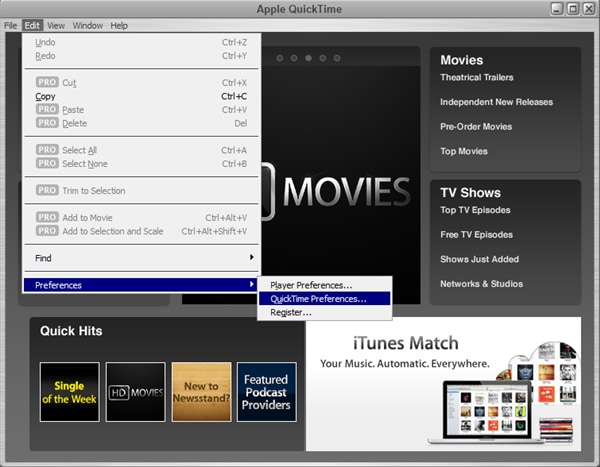Click the PRO badge beside Add to Movie
Viewport: 600px width, 467px height.
click(47, 217)
